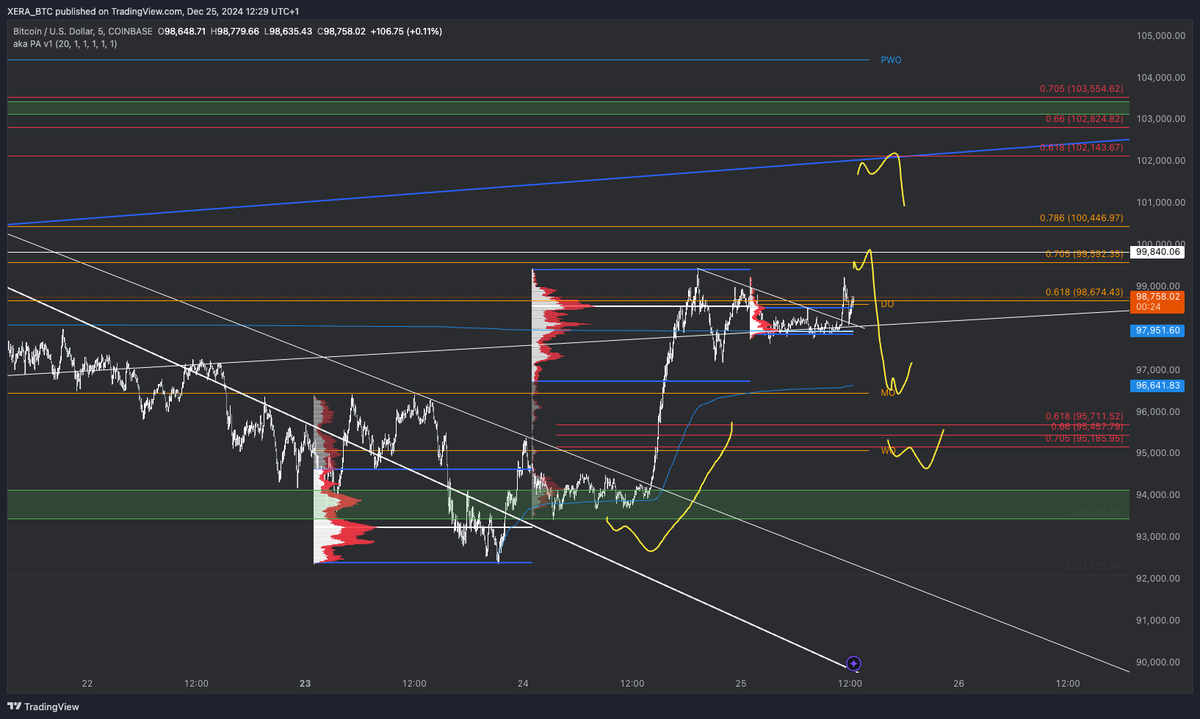Viewport: 1200px width, 719px height.
Task: Select the DO line label
Action: click(x=886, y=303)
